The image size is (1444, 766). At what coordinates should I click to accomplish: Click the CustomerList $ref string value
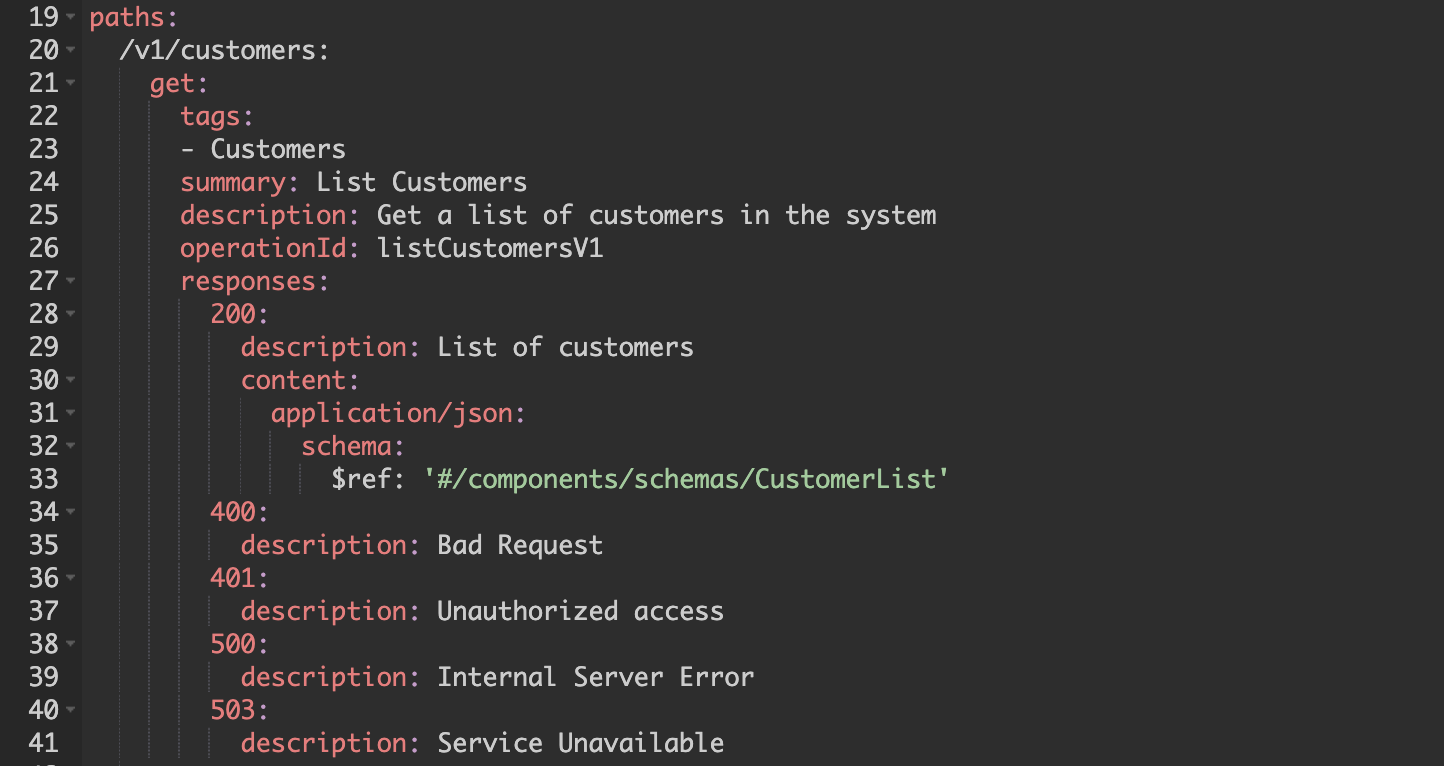pyautogui.click(x=686, y=479)
